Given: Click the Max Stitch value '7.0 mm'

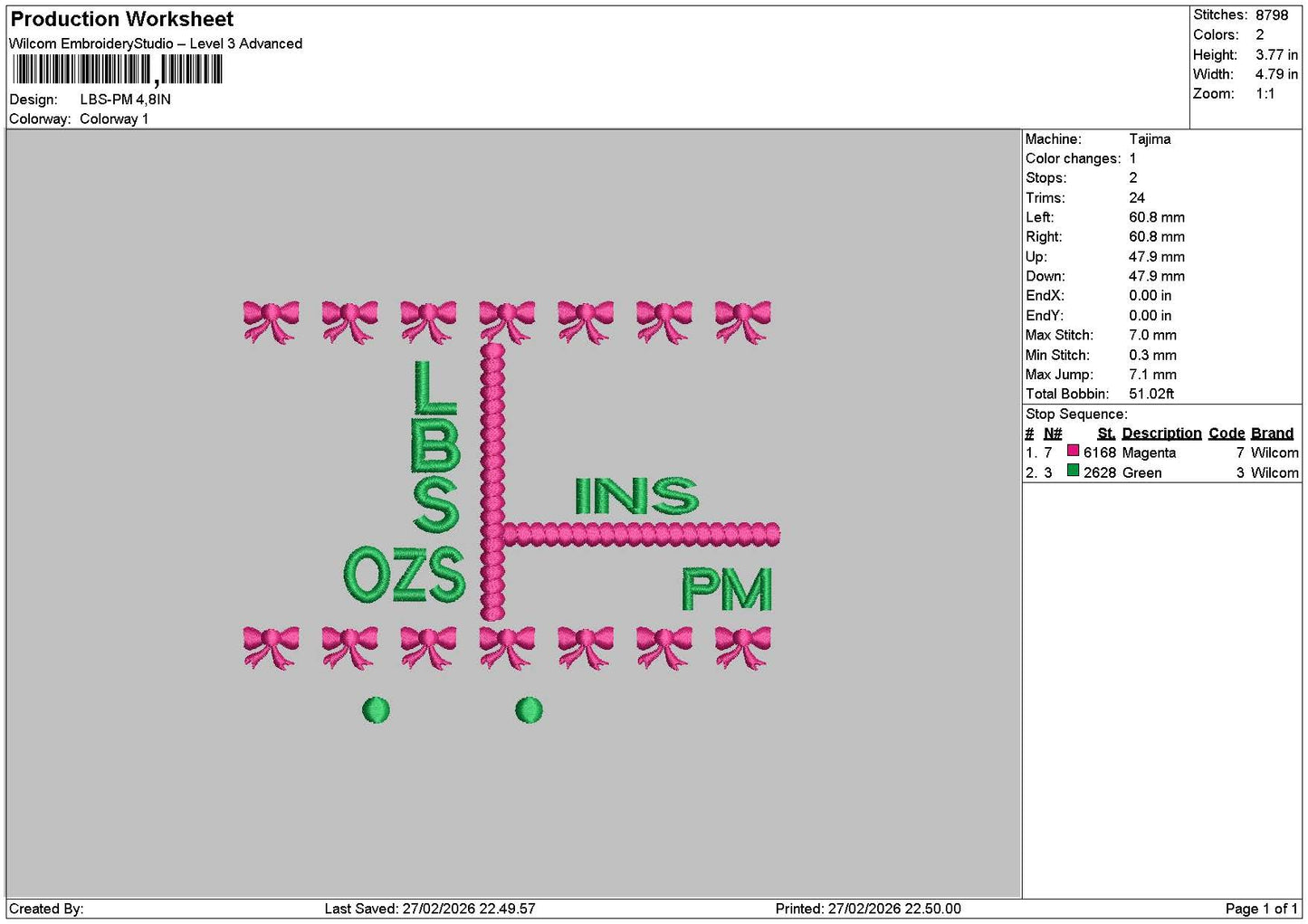Looking at the screenshot, I should point(1152,336).
